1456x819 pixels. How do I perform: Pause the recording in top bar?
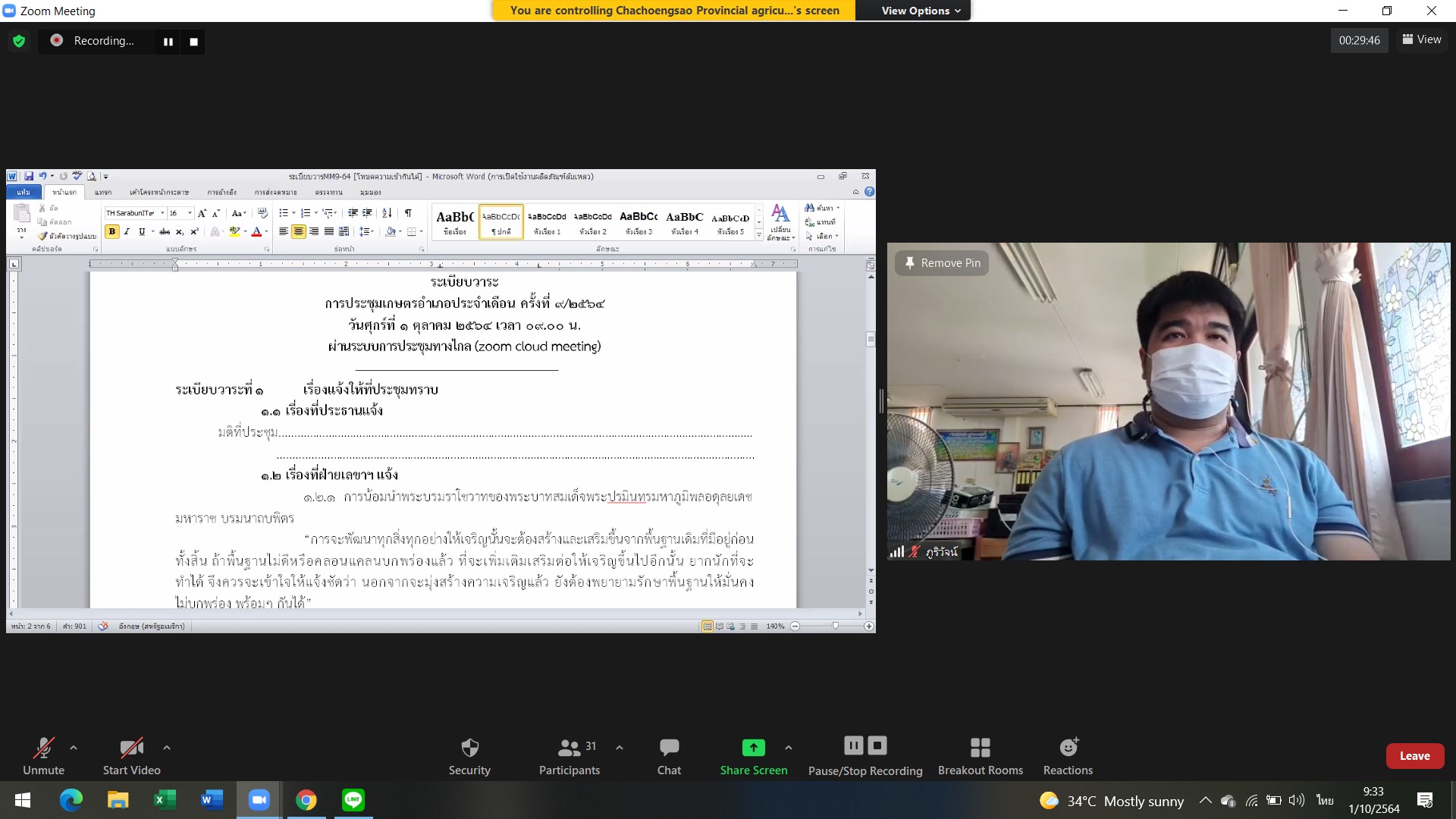[x=168, y=42]
